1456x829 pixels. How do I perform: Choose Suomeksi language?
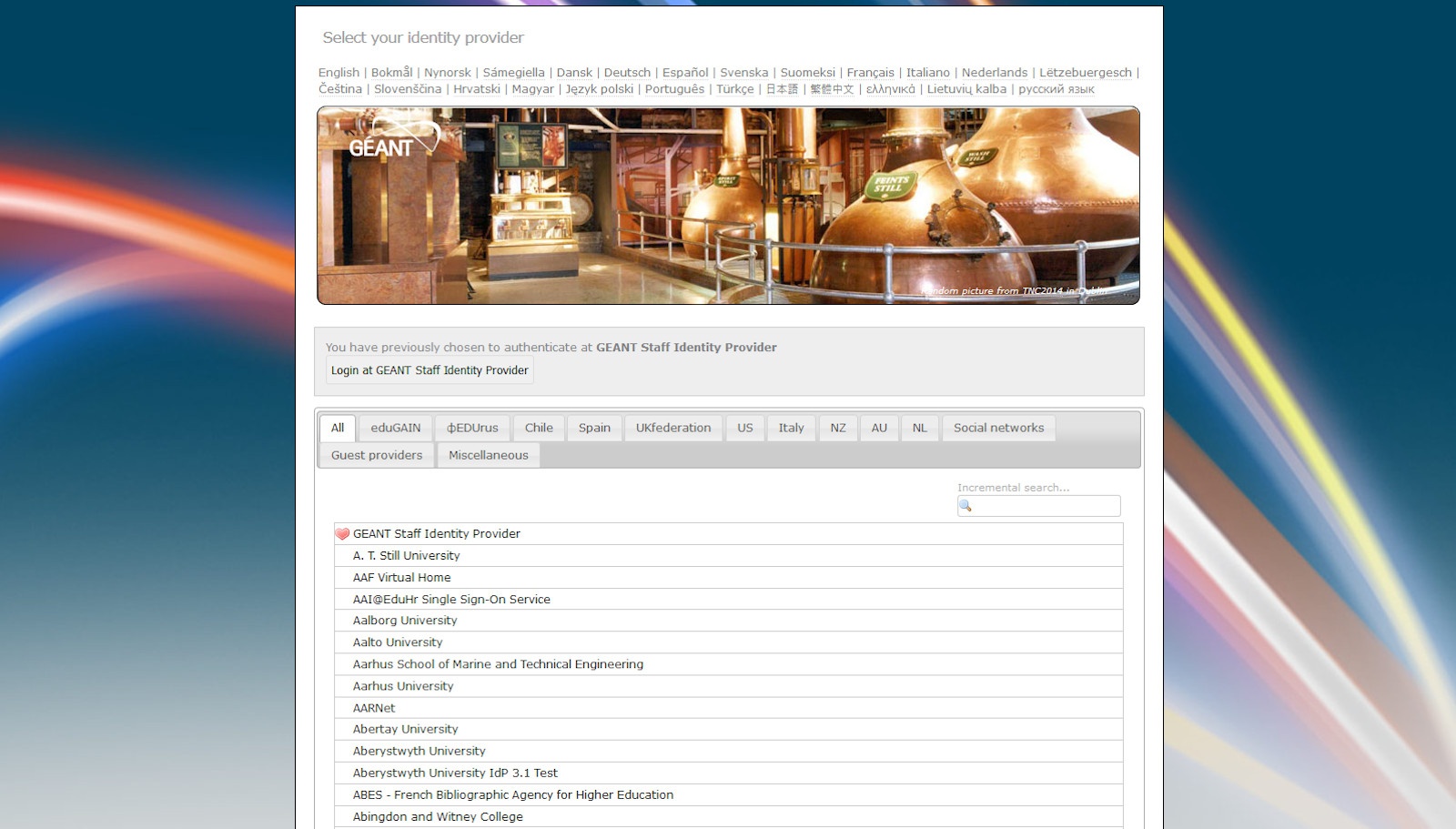click(807, 73)
